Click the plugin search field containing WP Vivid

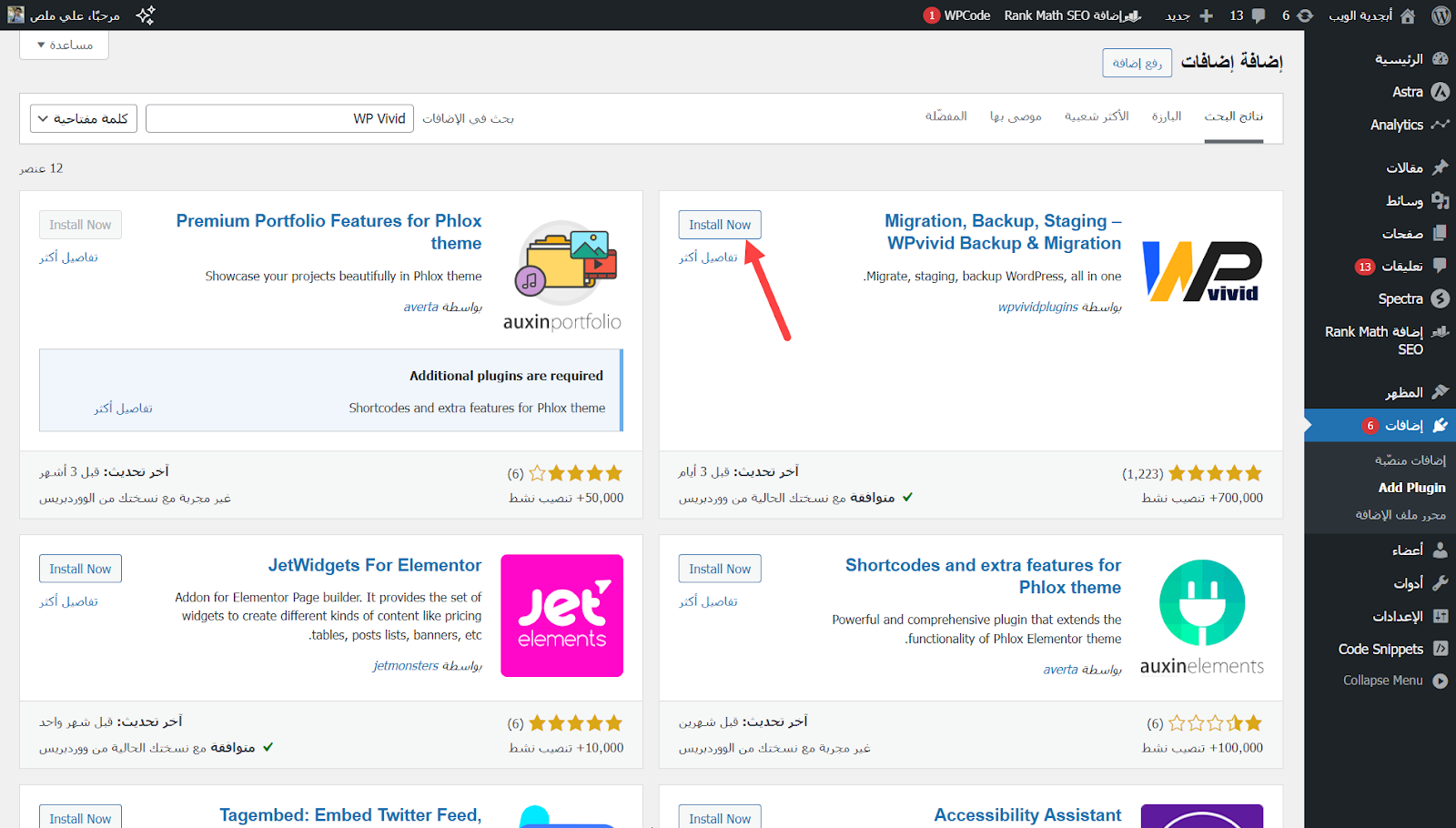tap(280, 118)
